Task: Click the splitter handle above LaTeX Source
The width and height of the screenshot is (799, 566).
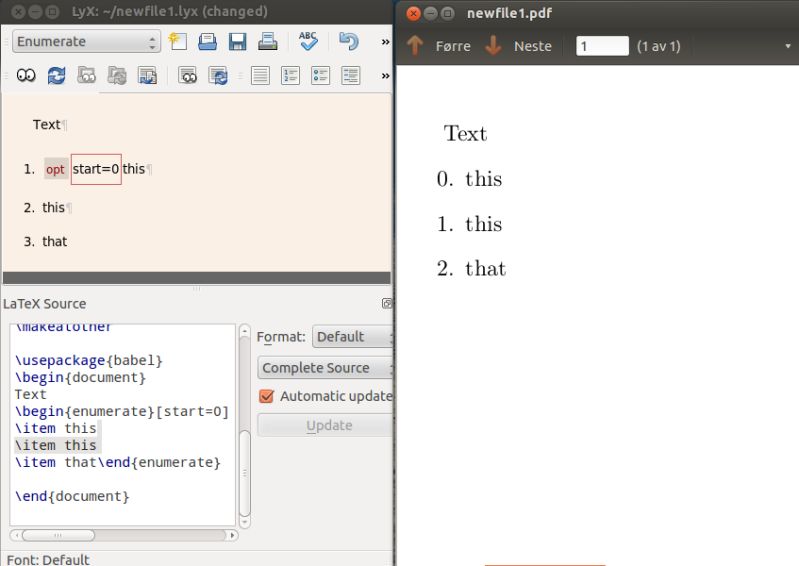Action: (197, 288)
